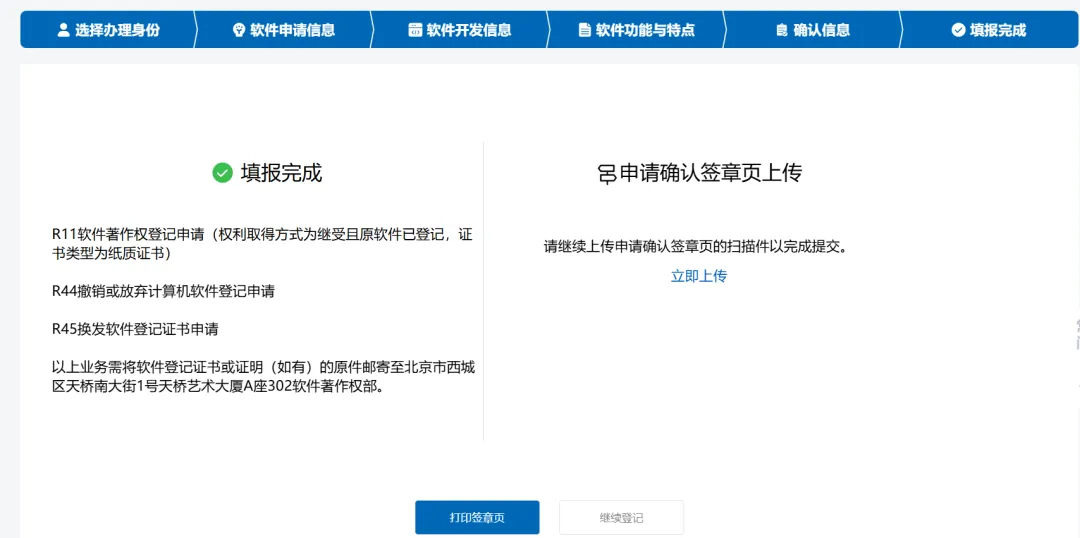Click the lightbulb icon beside 软件申请信息
The image size is (1080, 538).
pos(240,30)
